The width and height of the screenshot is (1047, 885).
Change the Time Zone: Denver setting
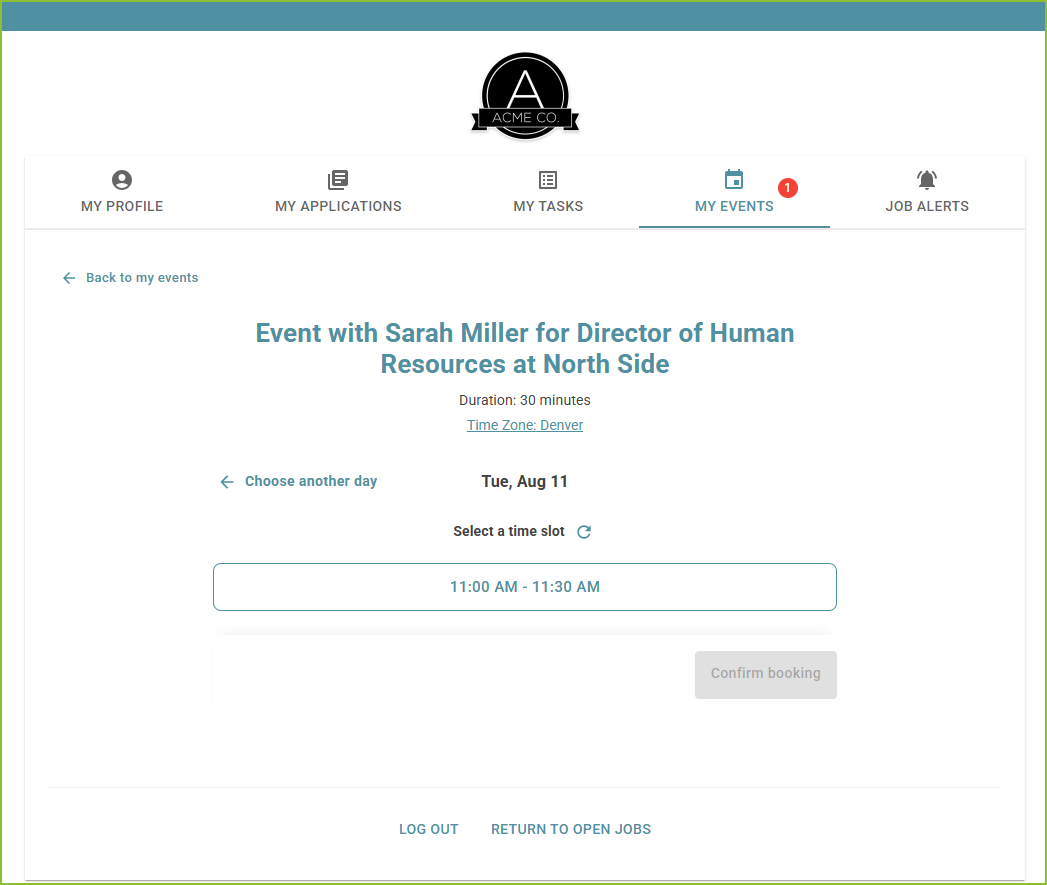coord(525,425)
